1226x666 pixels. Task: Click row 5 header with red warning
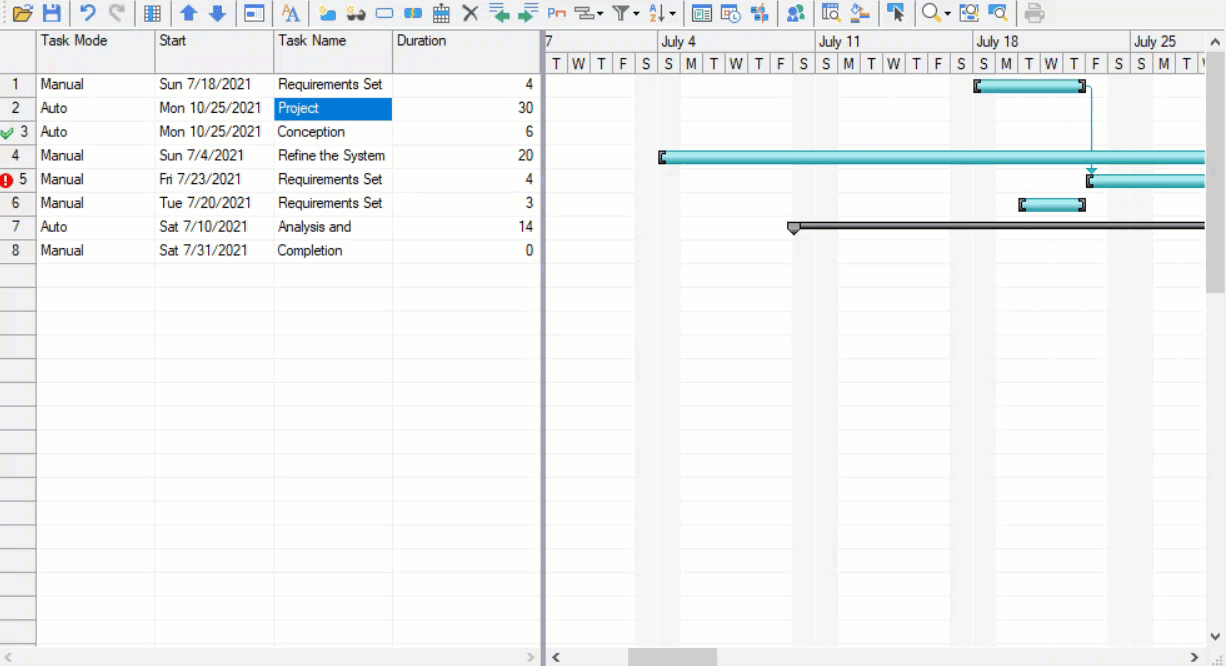(x=18, y=180)
